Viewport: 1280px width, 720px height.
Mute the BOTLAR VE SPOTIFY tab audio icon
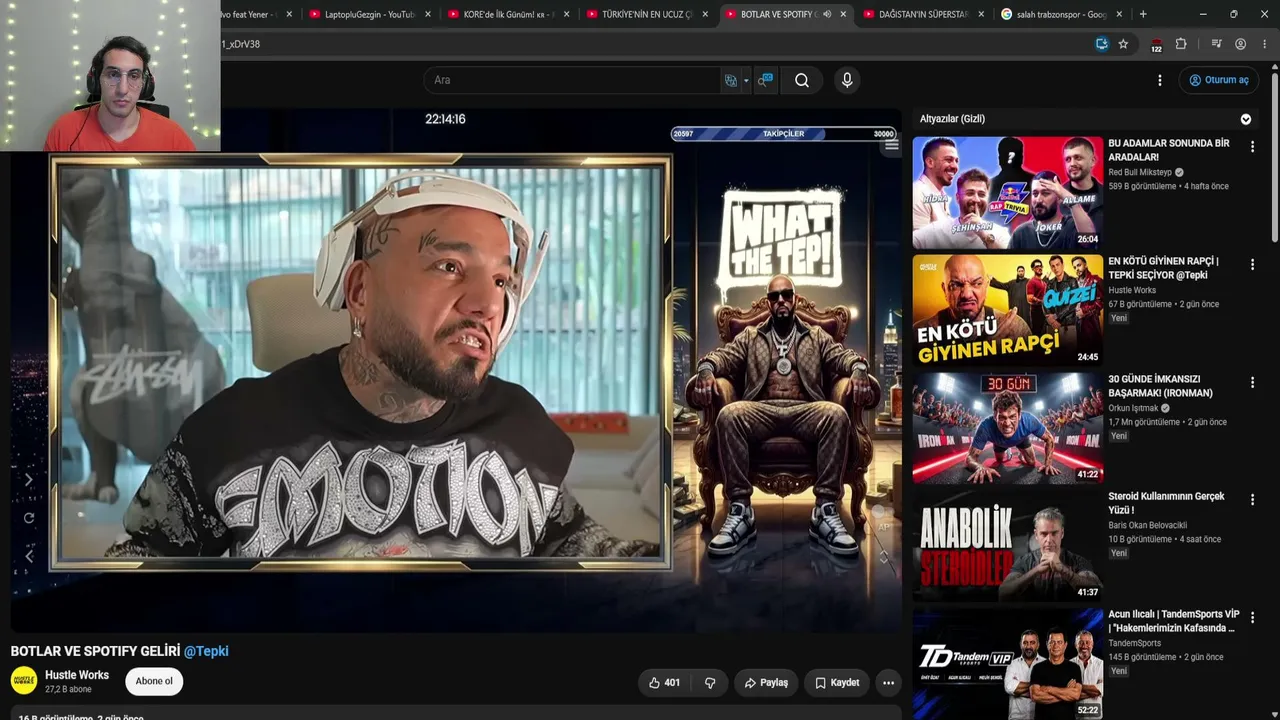coord(827,14)
